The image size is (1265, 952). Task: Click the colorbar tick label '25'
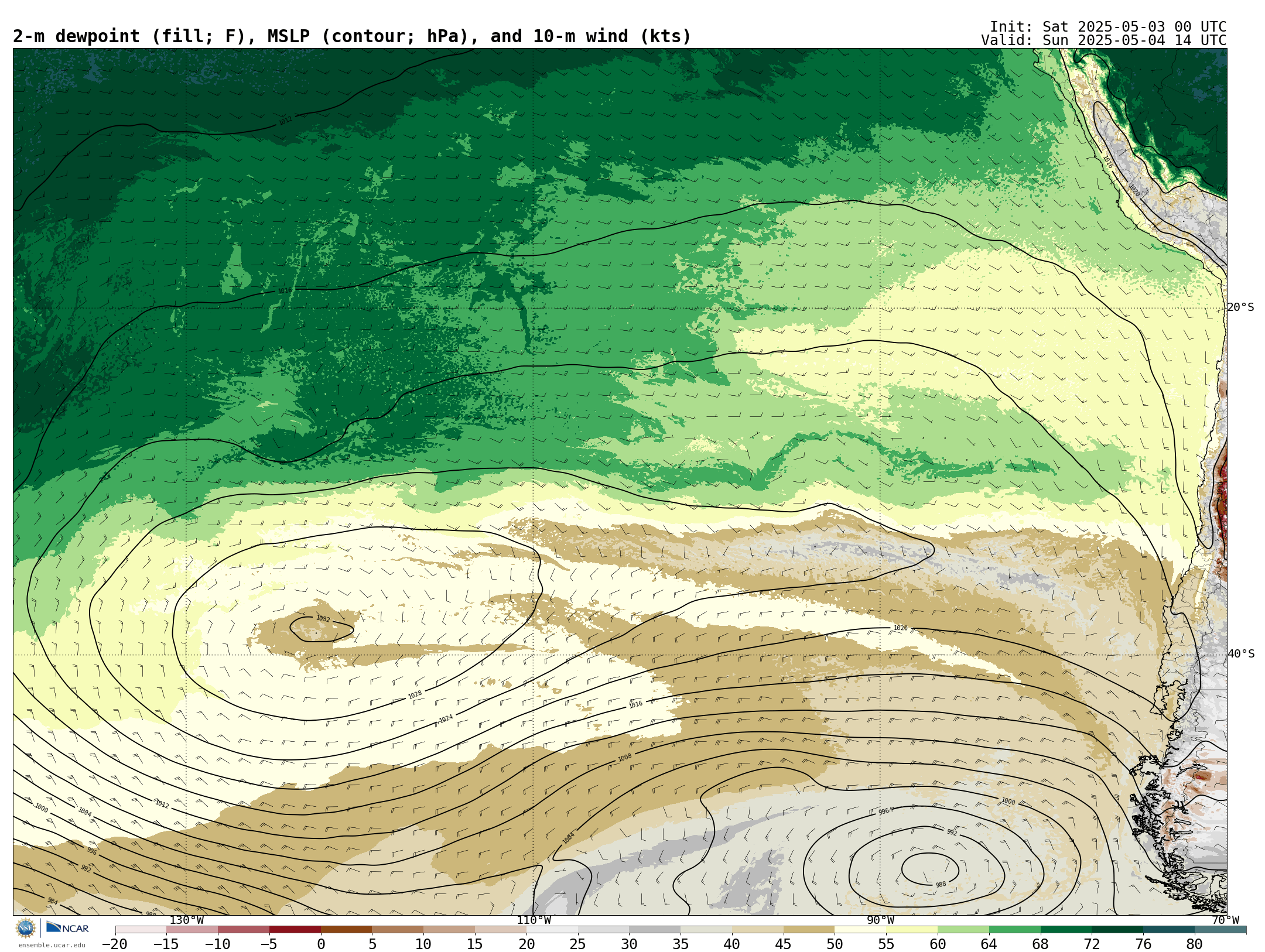[577, 944]
